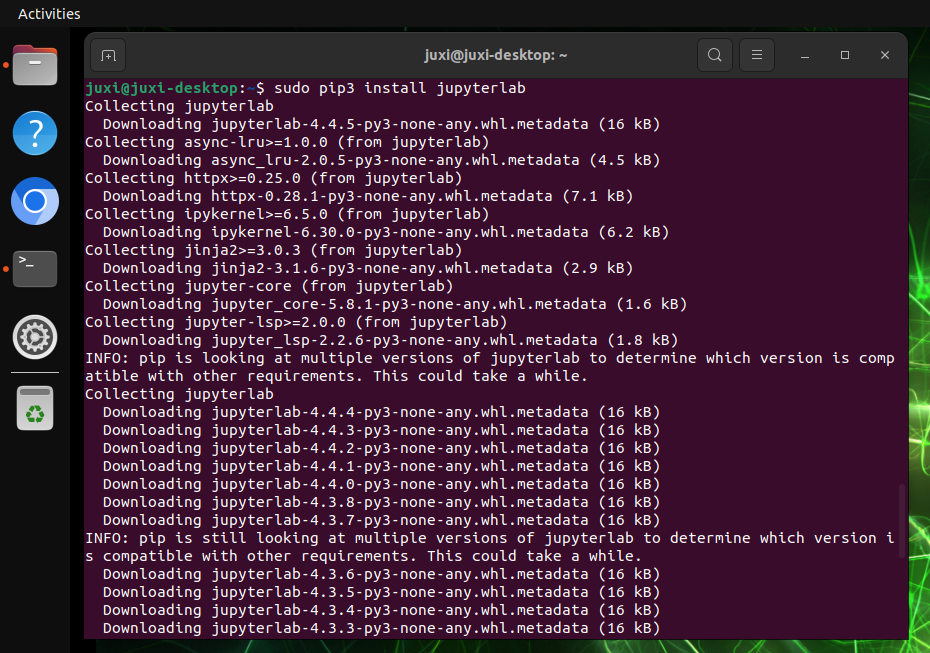Click the httpx-0.28.1 download line
The width and height of the screenshot is (930, 653).
[368, 196]
